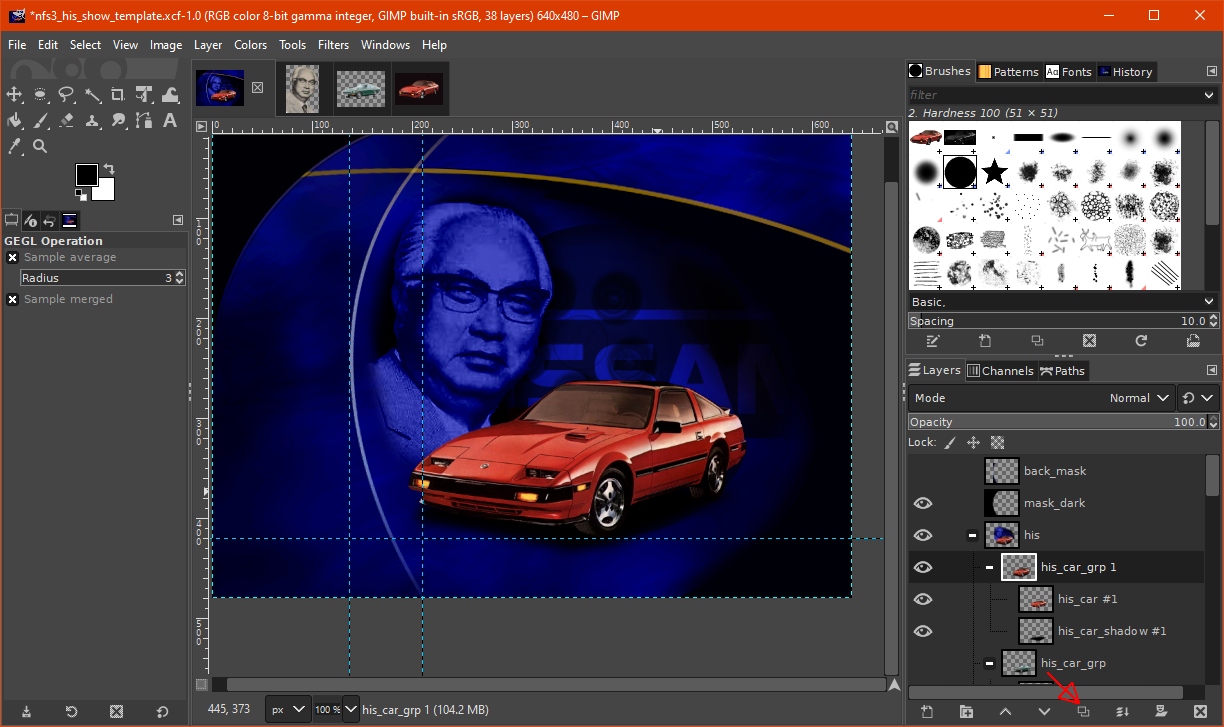Switch to the Paths tab
This screenshot has width=1224, height=727.
click(1063, 371)
